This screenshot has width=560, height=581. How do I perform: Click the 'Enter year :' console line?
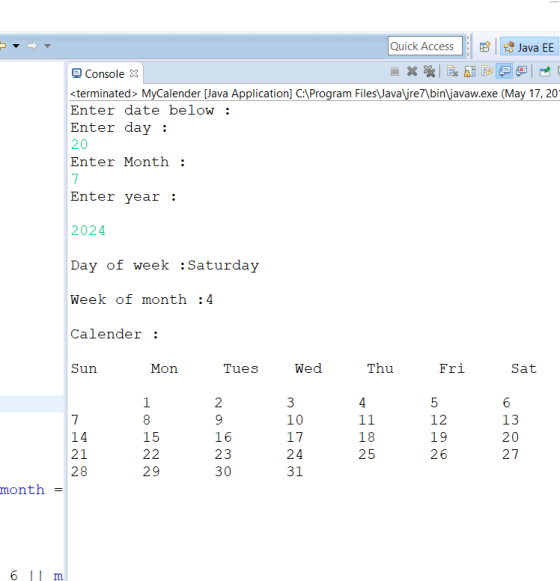coord(123,197)
